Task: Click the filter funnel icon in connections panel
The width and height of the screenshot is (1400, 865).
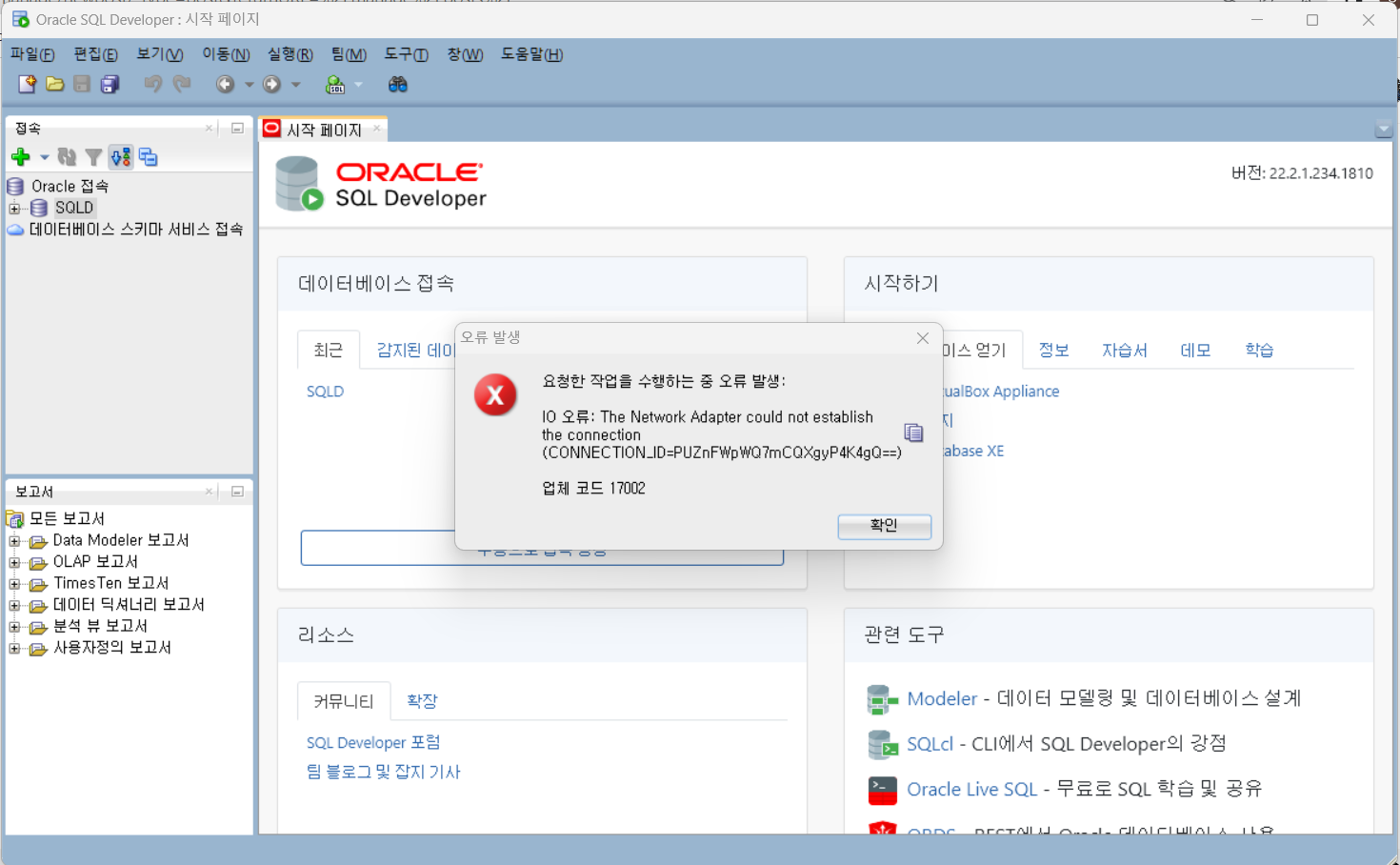Action: click(93, 157)
